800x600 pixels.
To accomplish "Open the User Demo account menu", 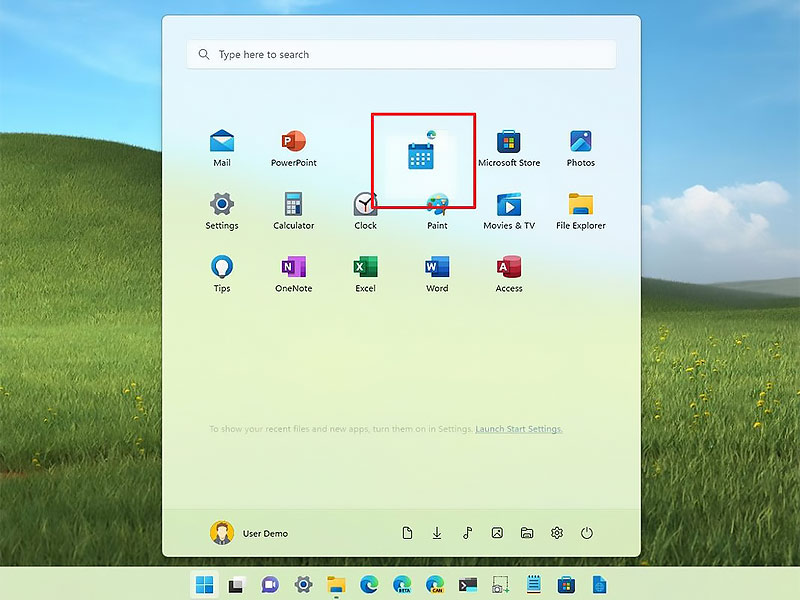I will point(249,533).
